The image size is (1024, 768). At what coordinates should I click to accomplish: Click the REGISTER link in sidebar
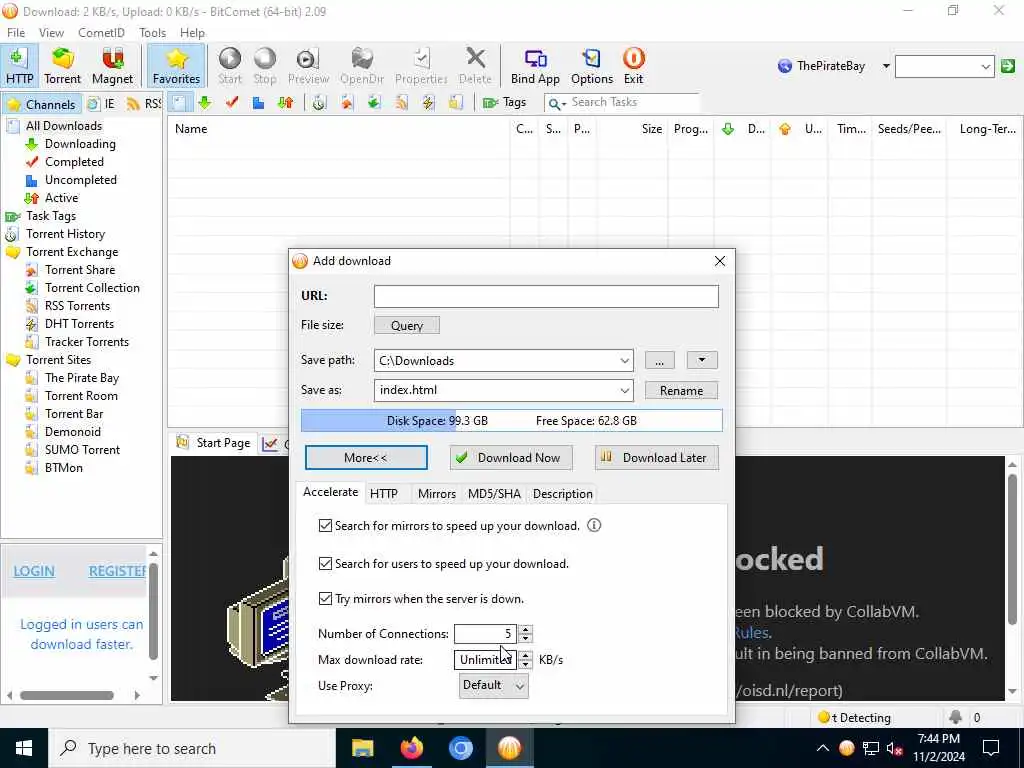(118, 571)
